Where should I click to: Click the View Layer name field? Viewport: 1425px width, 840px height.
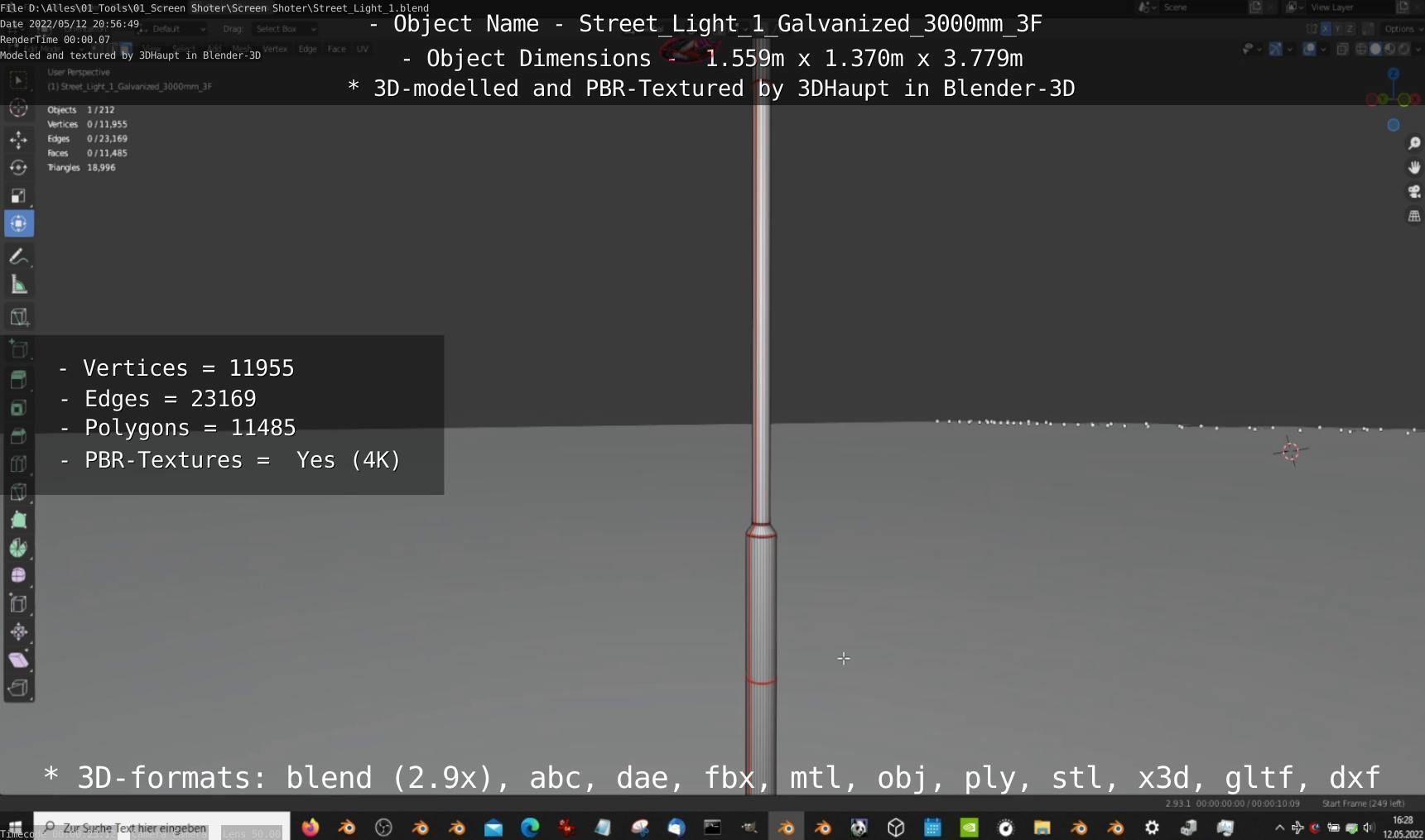point(1350,7)
